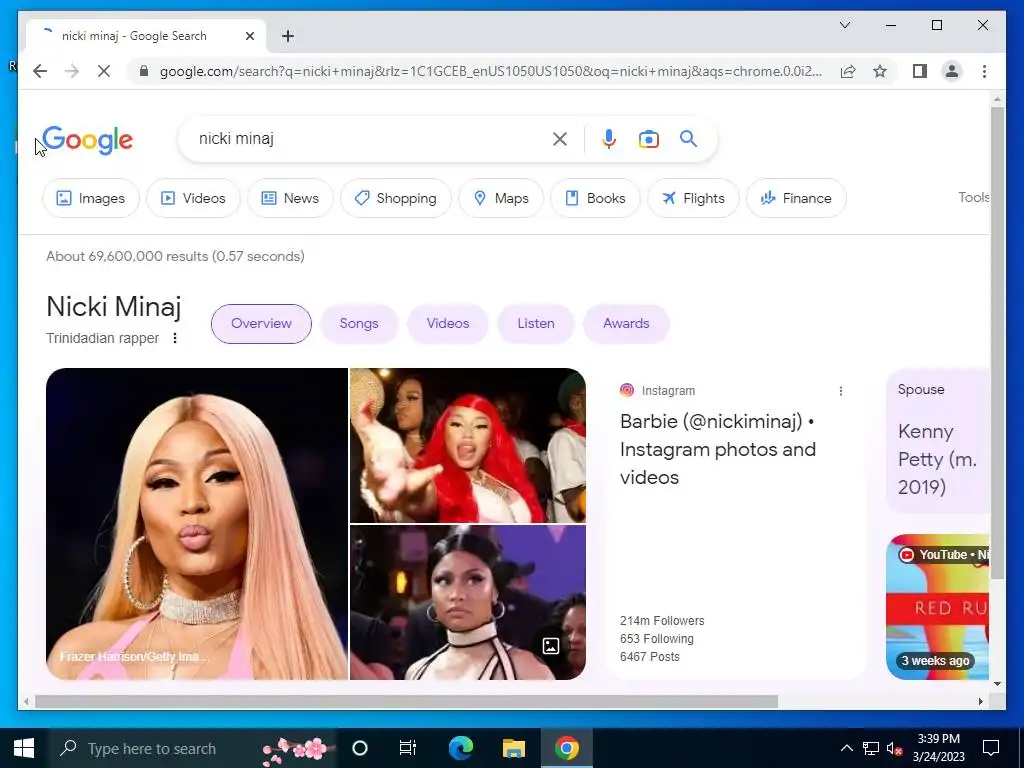
Task: Submit search with magnifying glass
Action: tap(688, 138)
